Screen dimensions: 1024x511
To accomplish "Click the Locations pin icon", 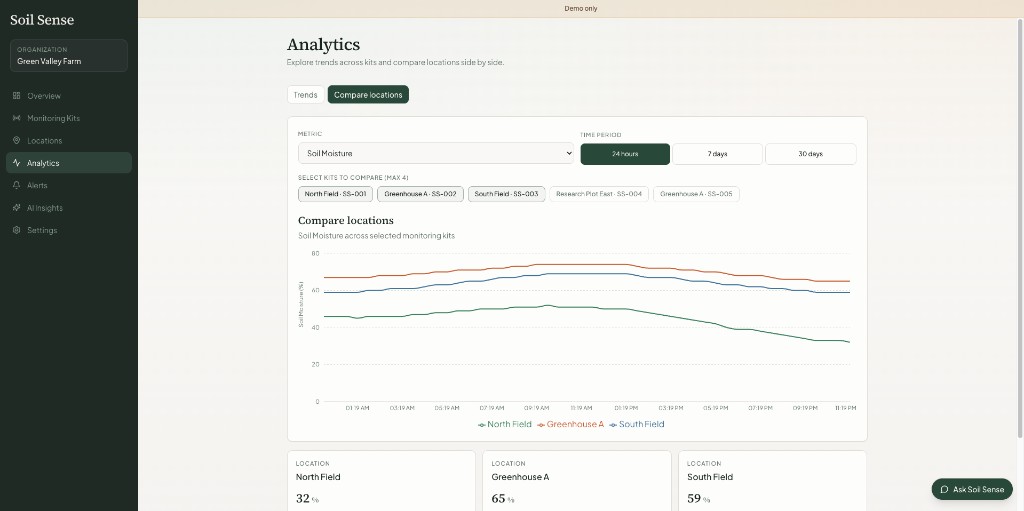I will tap(16, 140).
